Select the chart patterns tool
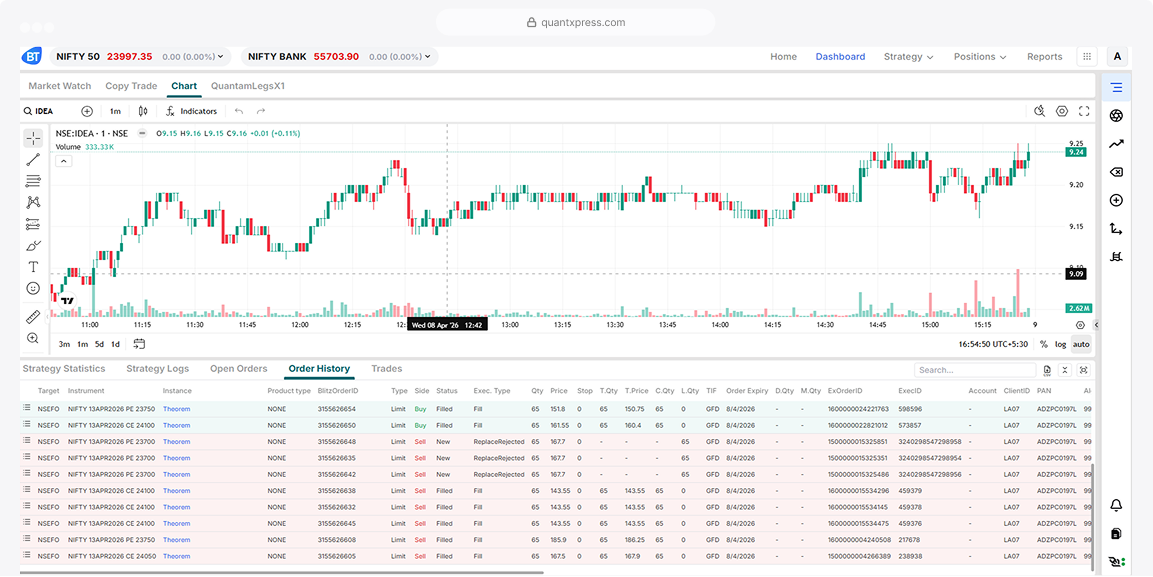The height and width of the screenshot is (577, 1153). [x=33, y=202]
